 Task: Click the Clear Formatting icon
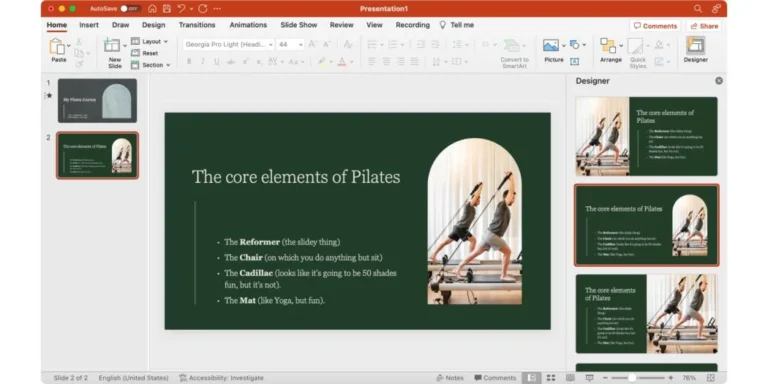click(348, 45)
